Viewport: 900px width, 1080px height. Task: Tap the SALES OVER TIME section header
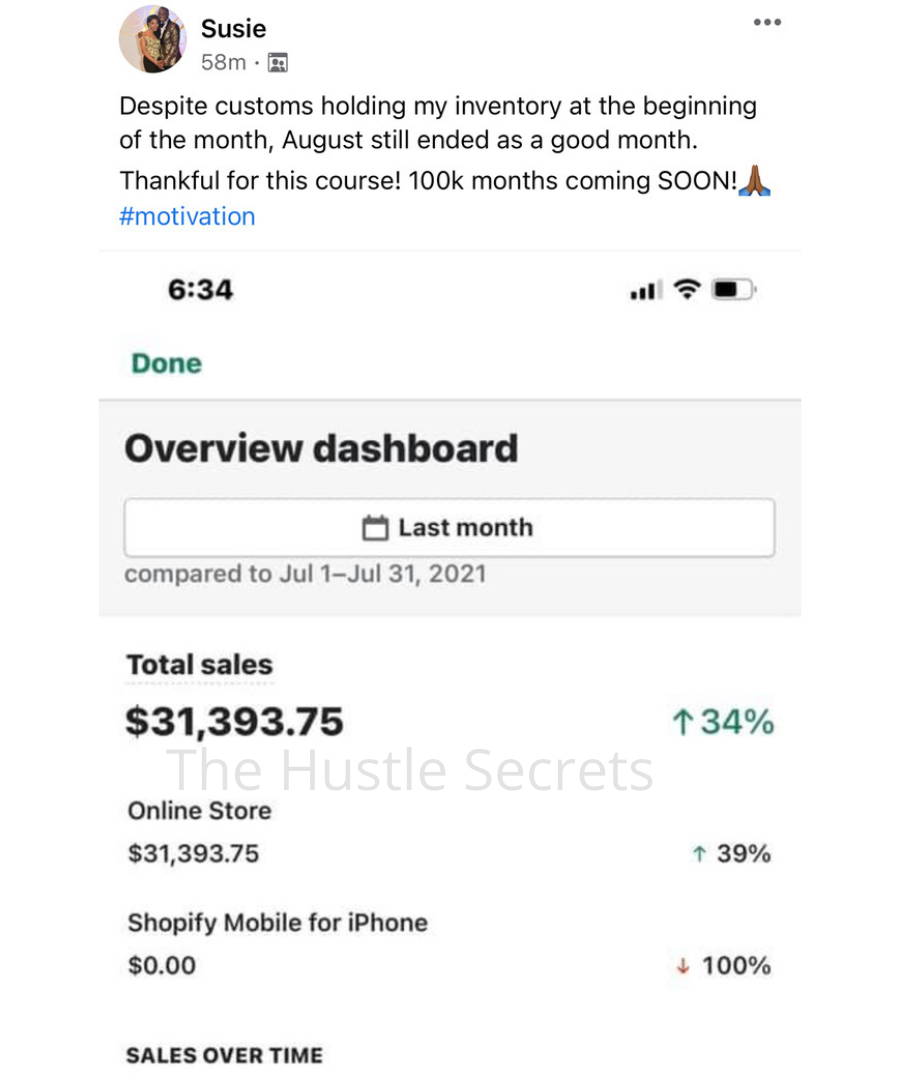224,1055
